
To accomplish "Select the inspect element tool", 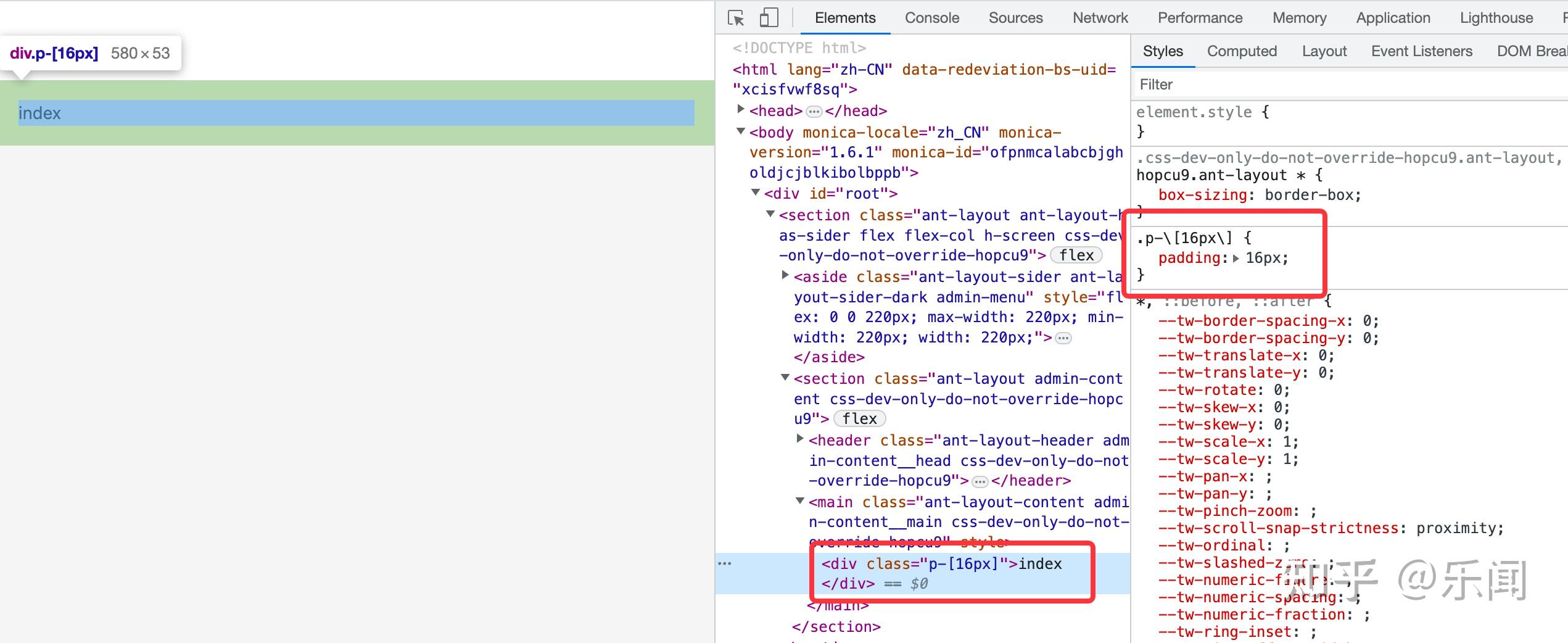I will (x=736, y=17).
